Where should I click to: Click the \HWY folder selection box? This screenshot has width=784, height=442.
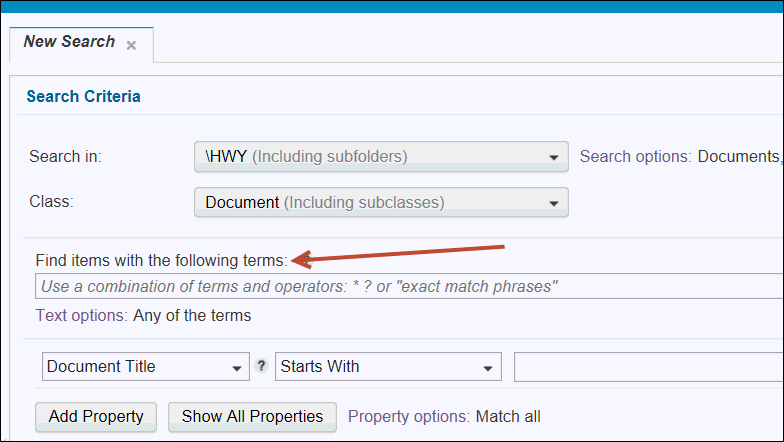[381, 156]
